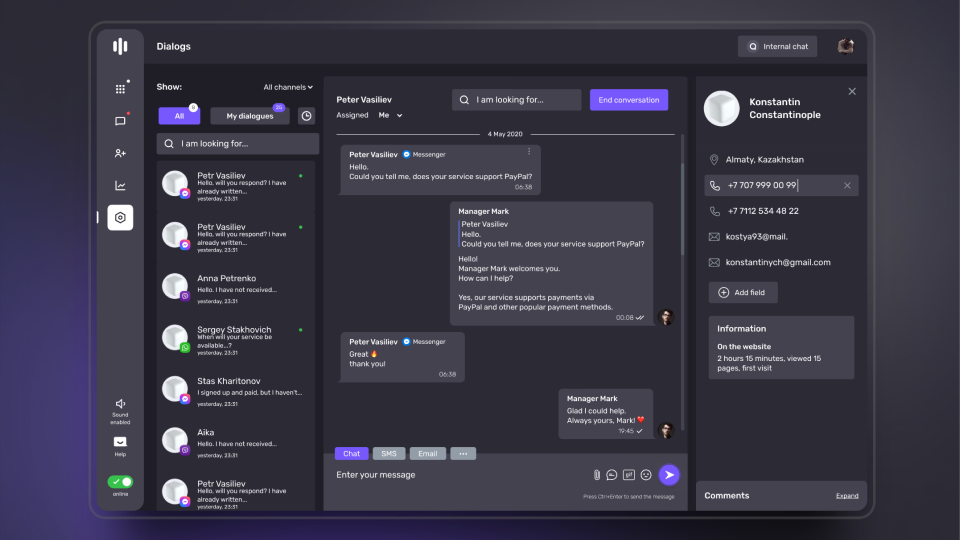The height and width of the screenshot is (540, 960).
Task: Open Sergey Stakhovich's conversation
Action: click(x=236, y=340)
